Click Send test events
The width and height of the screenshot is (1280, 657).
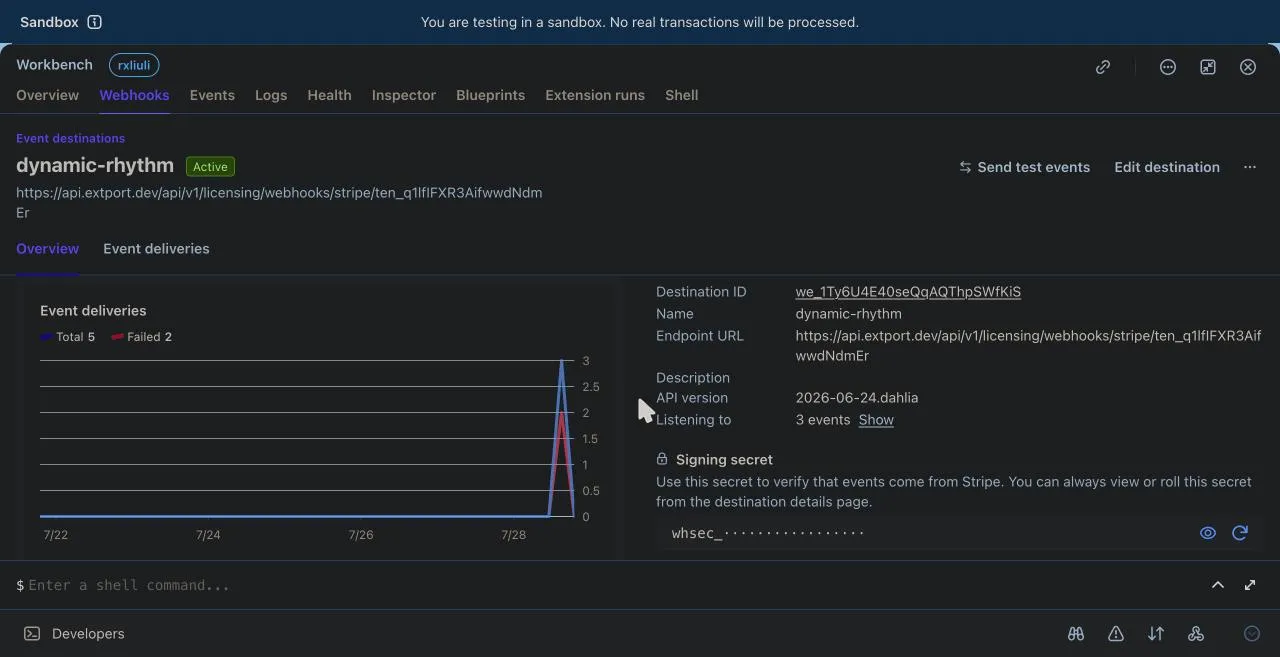1024,167
